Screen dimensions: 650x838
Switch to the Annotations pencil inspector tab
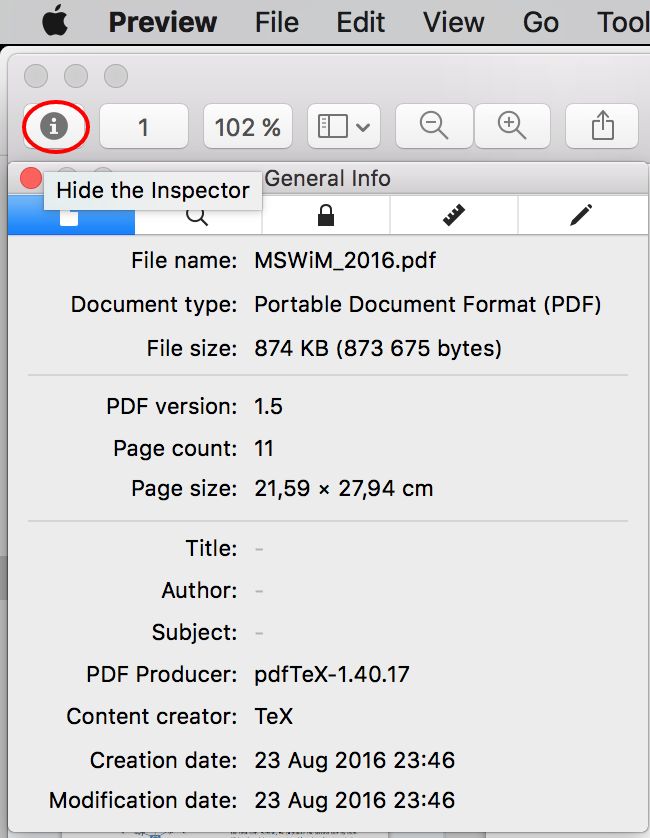(x=582, y=215)
